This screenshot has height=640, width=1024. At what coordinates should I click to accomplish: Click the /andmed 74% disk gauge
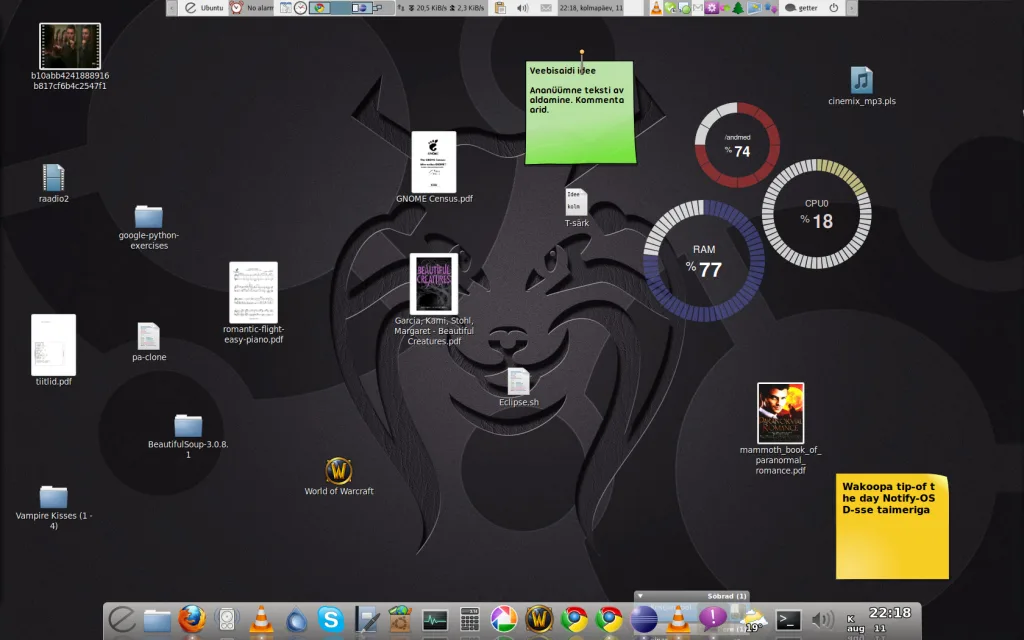[737, 144]
